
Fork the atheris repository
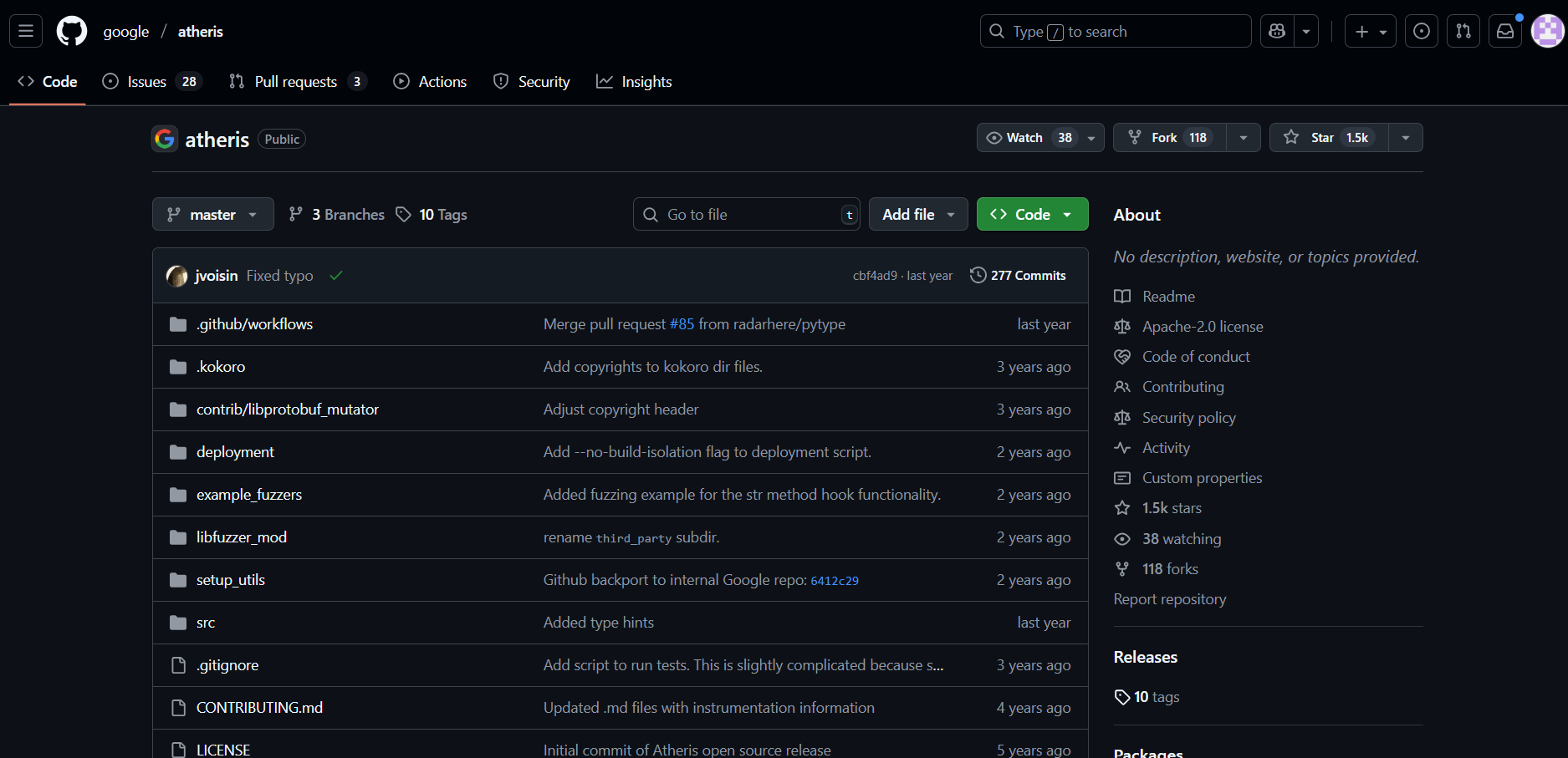pyautogui.click(x=1169, y=138)
